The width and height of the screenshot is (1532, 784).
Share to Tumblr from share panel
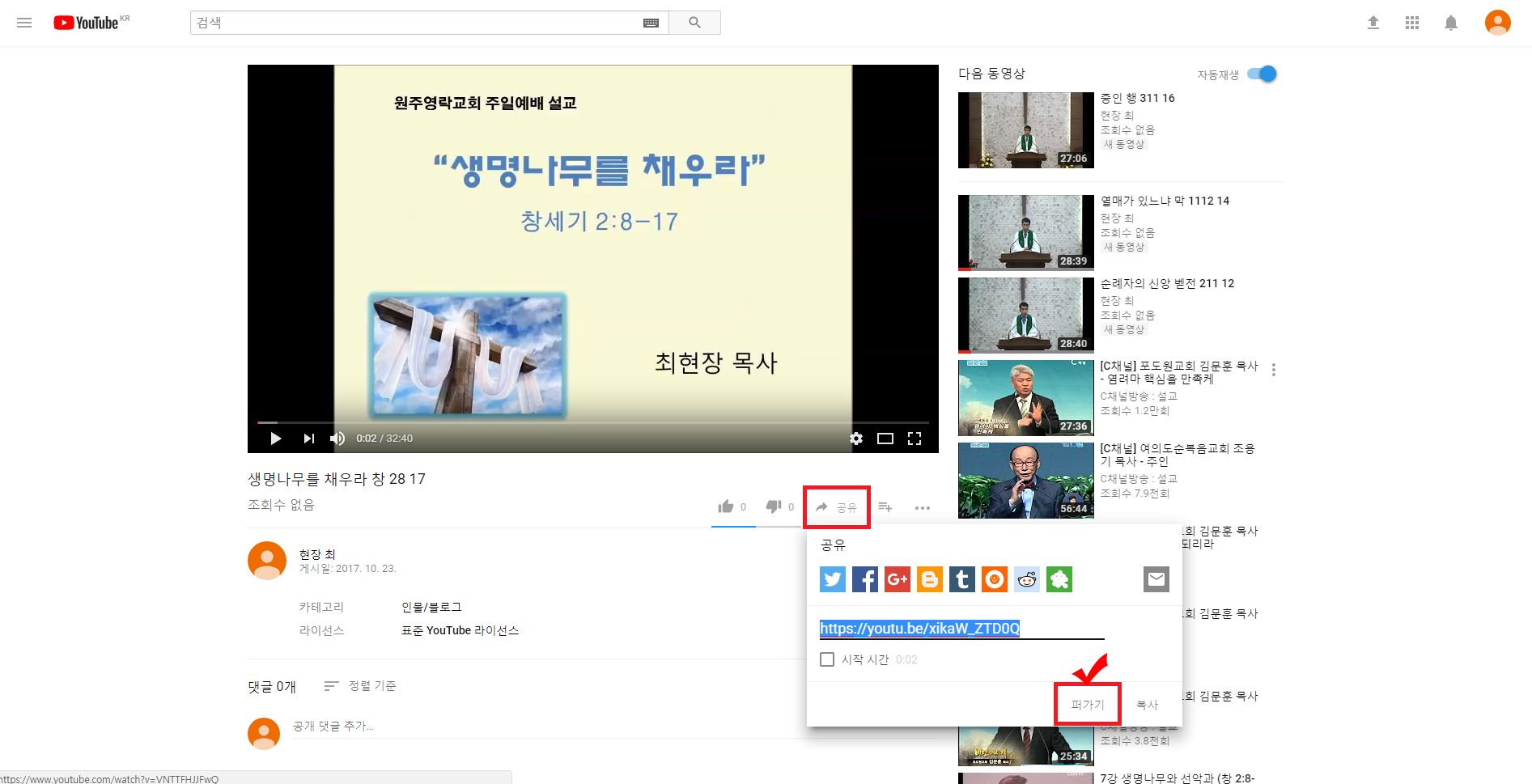(x=961, y=579)
